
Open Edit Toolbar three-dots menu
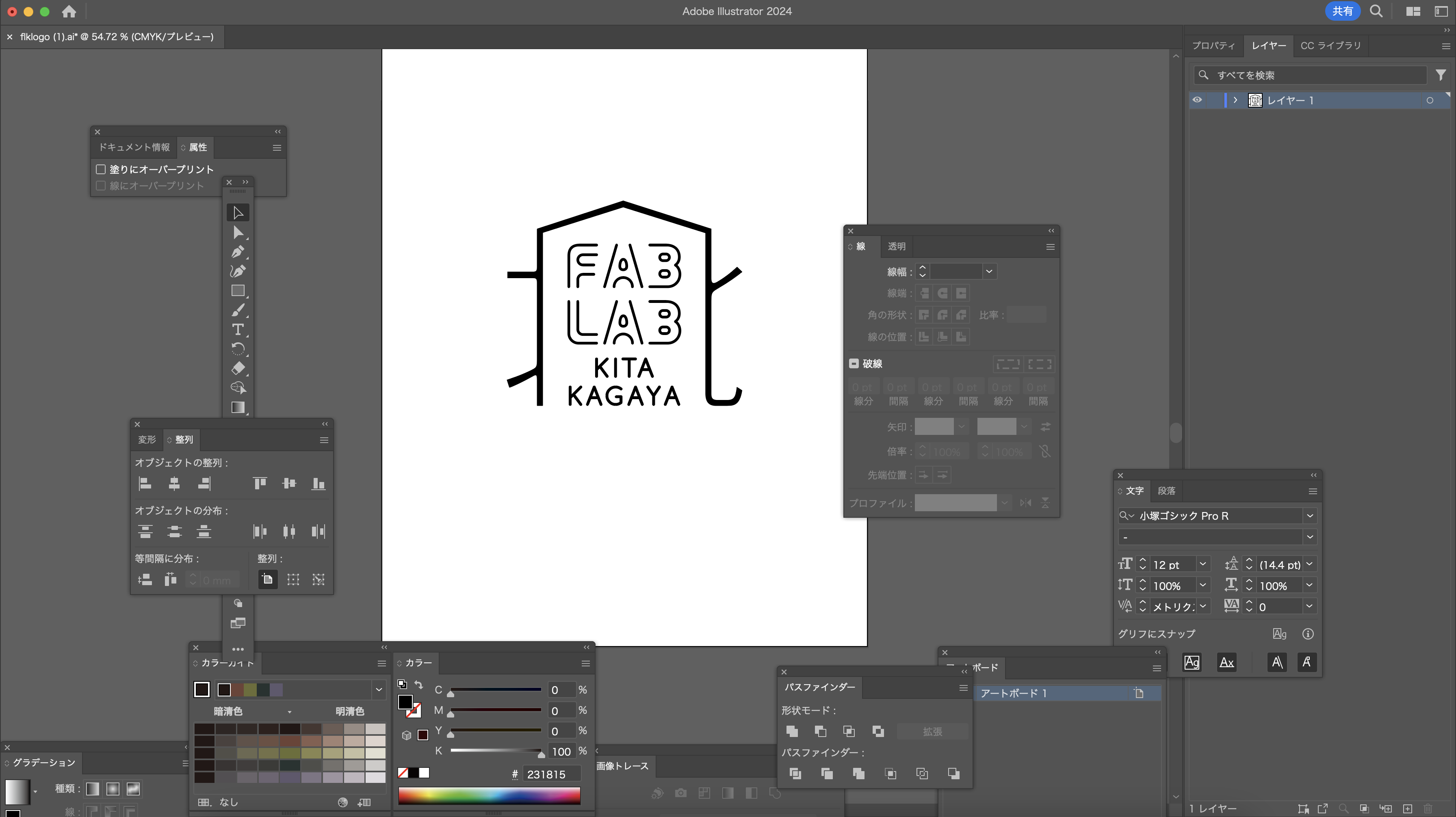tap(237, 649)
